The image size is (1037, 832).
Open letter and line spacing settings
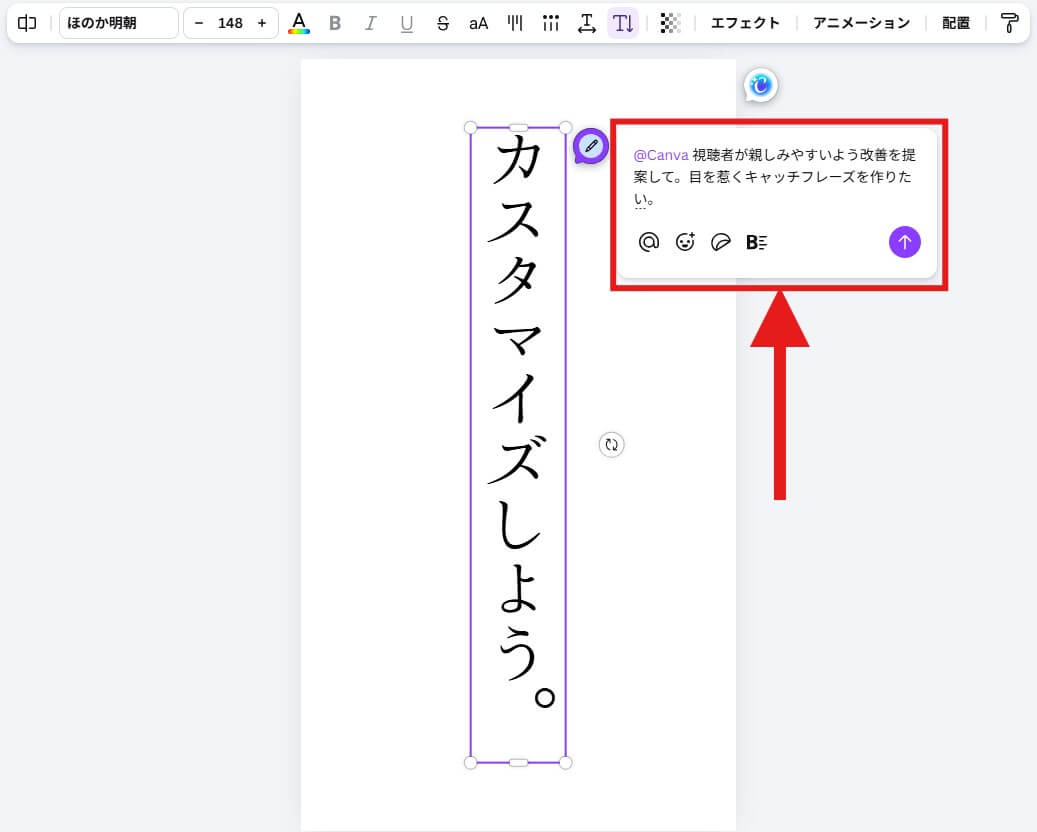tap(587, 23)
